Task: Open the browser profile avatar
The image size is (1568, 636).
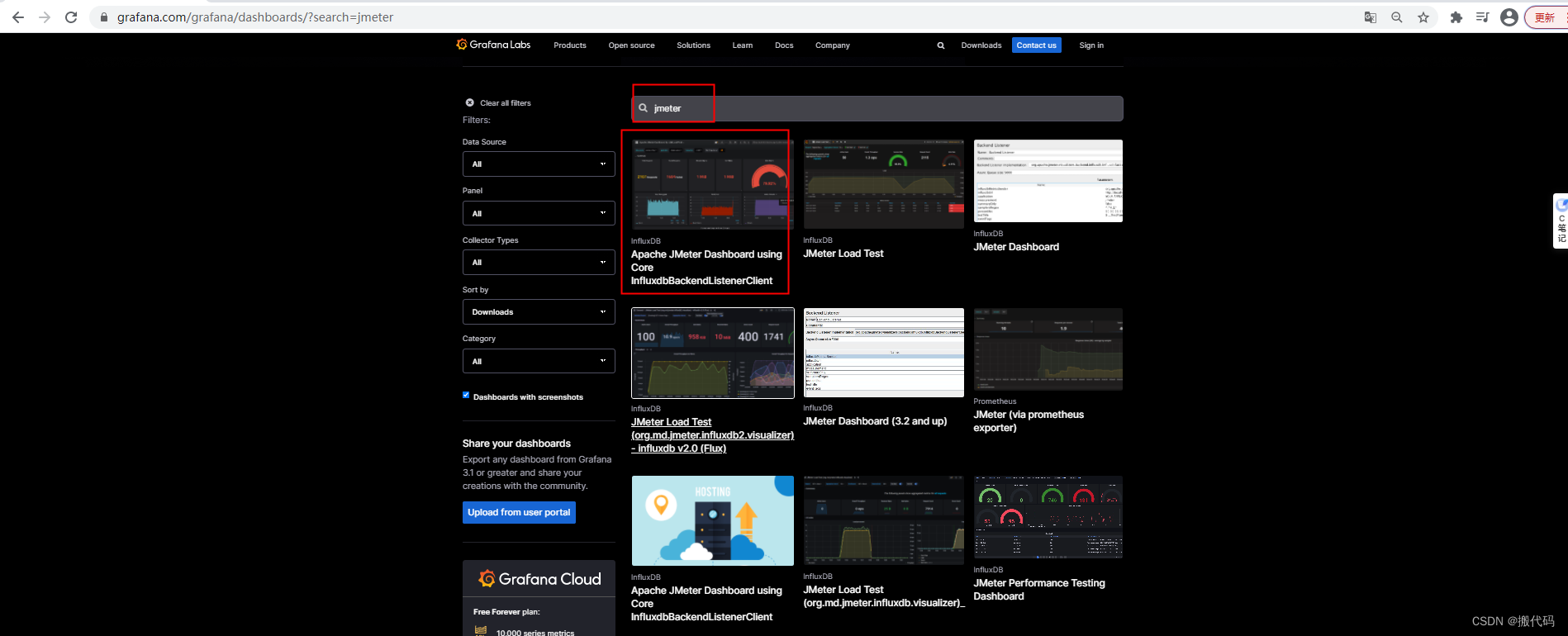Action: click(1509, 17)
